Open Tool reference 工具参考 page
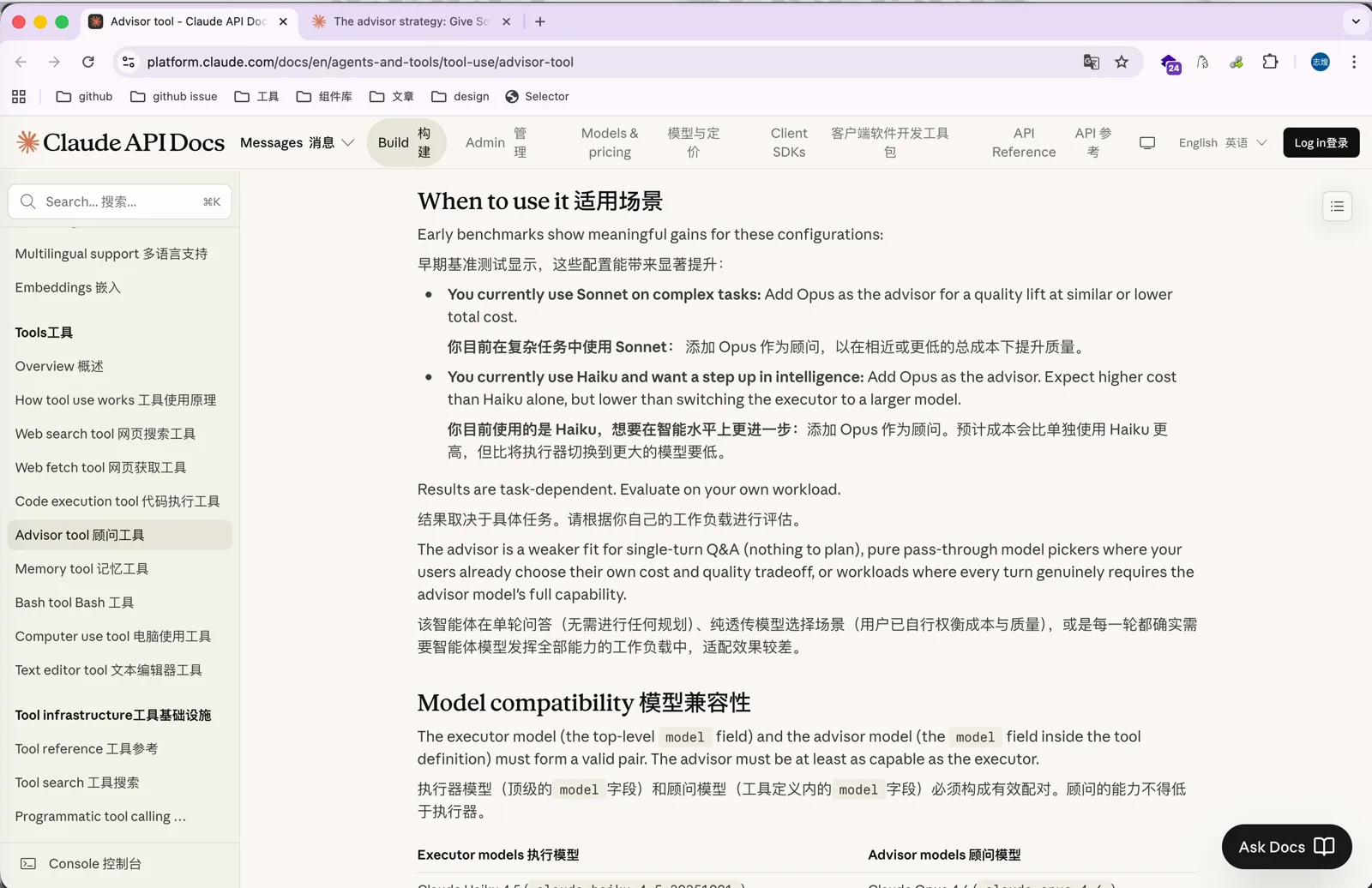 87,749
